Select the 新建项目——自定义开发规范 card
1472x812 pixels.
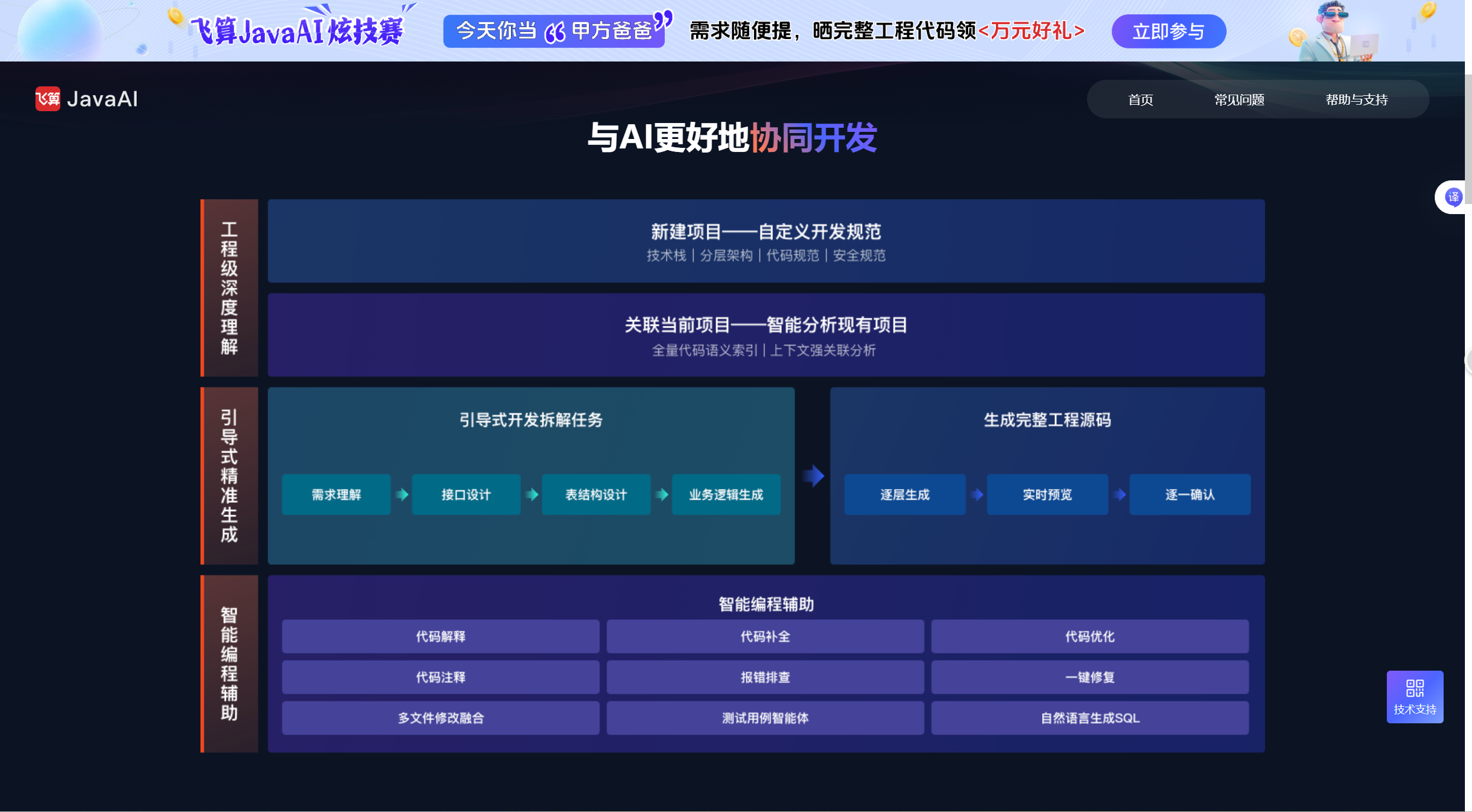(x=766, y=241)
